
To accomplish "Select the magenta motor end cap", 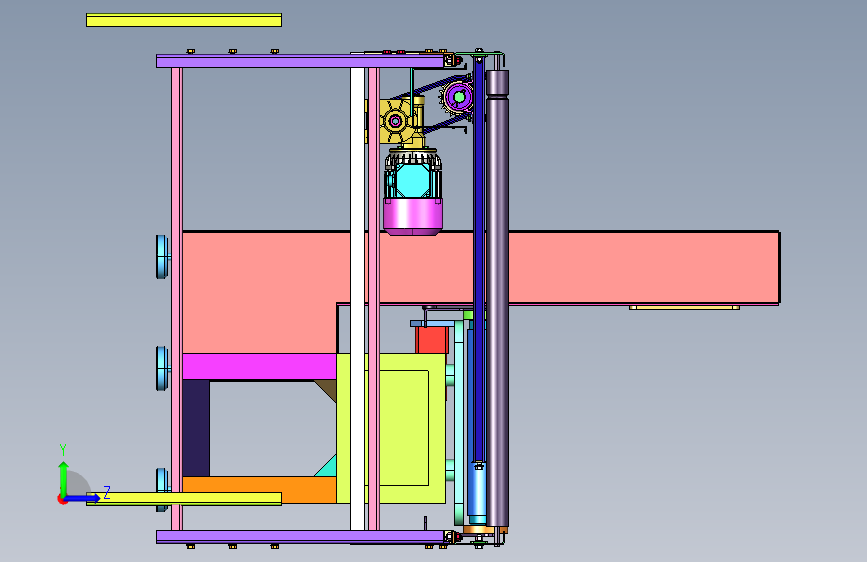I will coord(412,216).
